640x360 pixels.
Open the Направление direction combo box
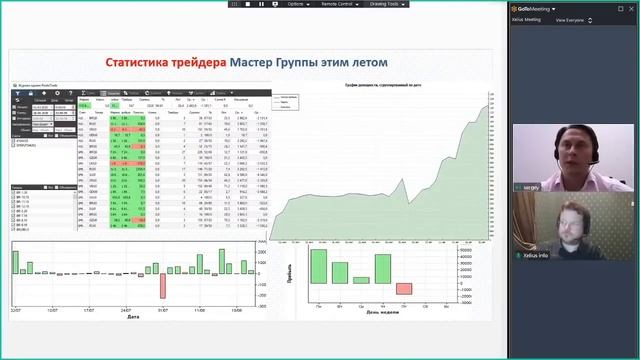42,124
